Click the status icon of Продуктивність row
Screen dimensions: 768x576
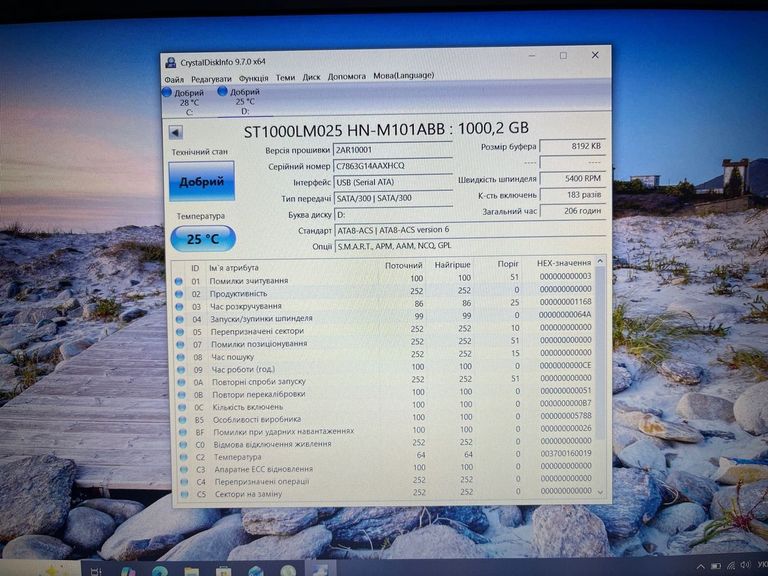179,294
